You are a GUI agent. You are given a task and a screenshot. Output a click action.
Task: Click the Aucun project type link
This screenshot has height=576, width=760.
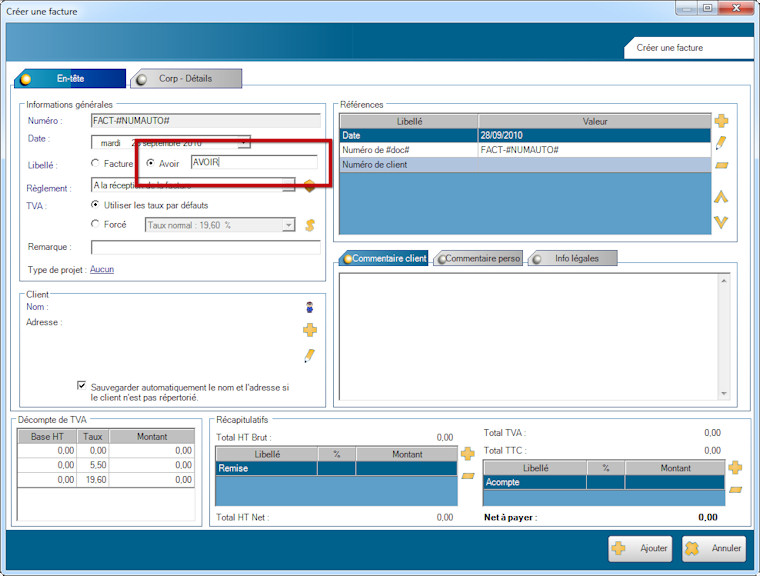(x=102, y=270)
